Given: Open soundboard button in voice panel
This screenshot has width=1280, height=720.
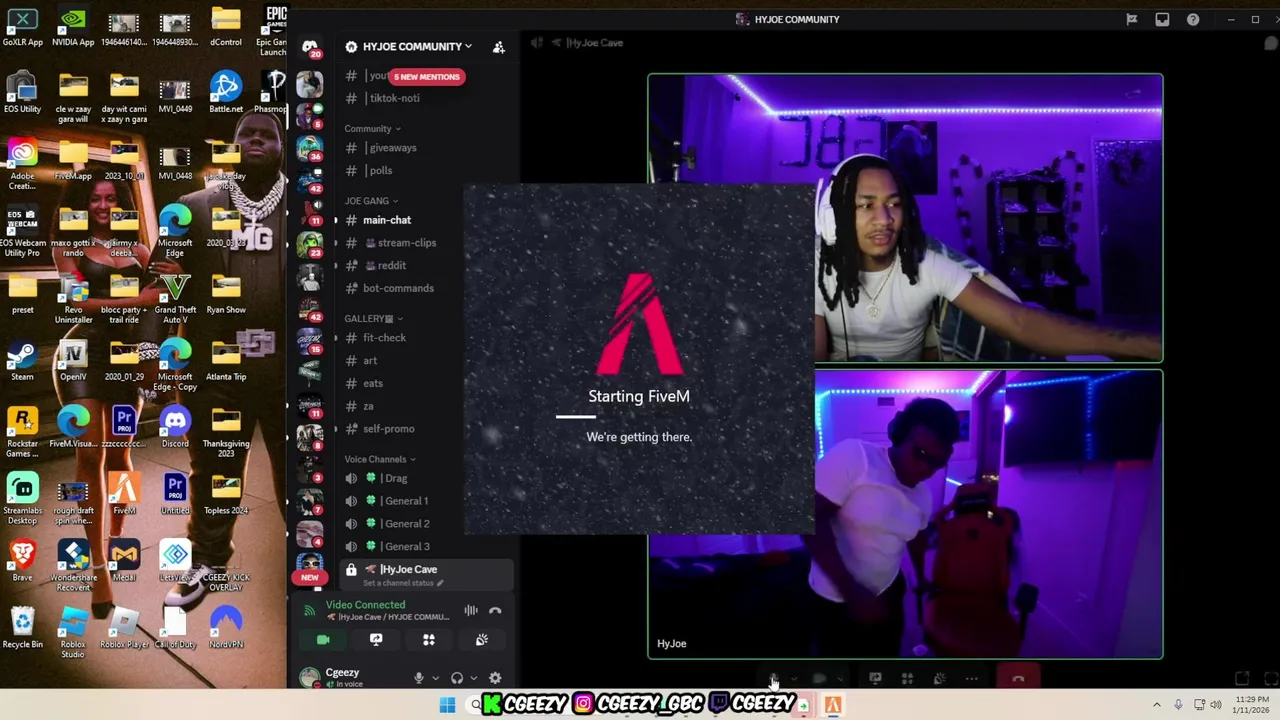Looking at the screenshot, I should click(482, 640).
